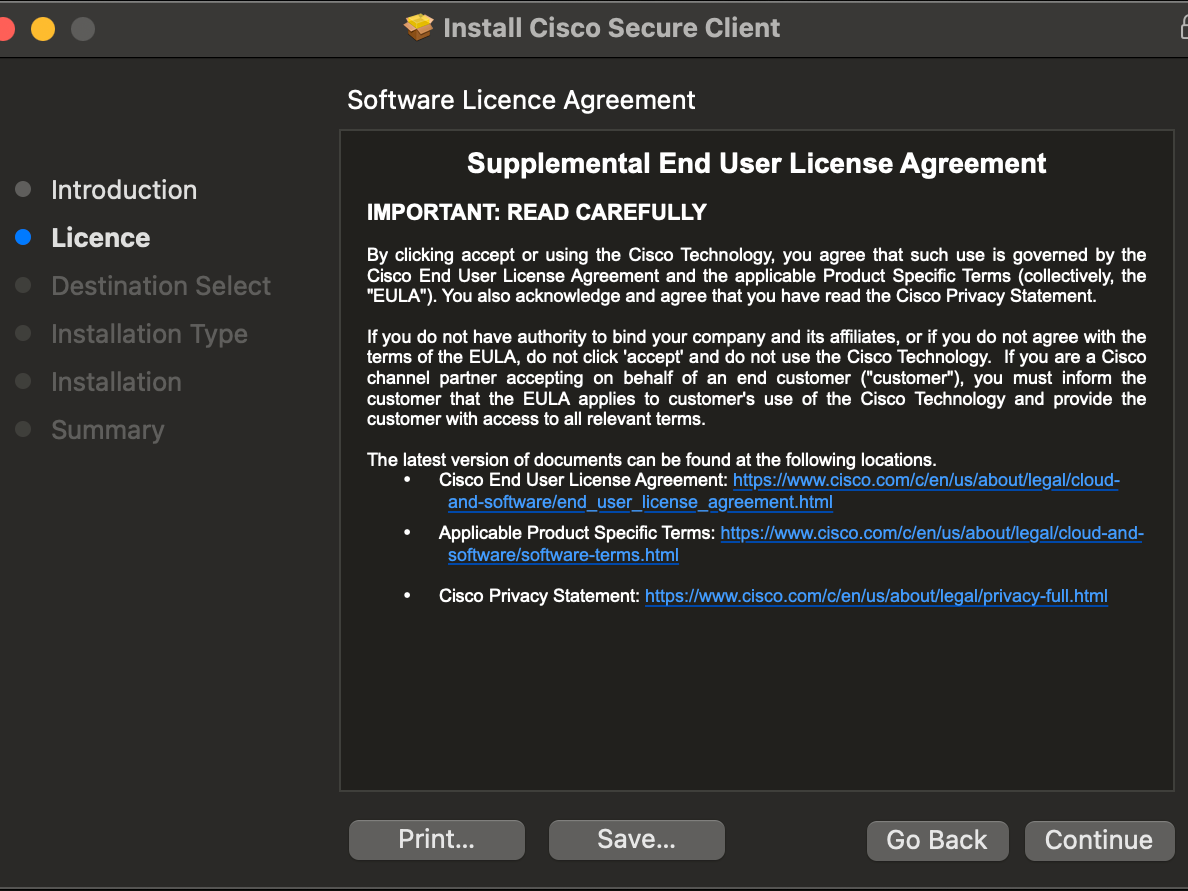
Task: Go Back to the previous installer step
Action: (936, 840)
